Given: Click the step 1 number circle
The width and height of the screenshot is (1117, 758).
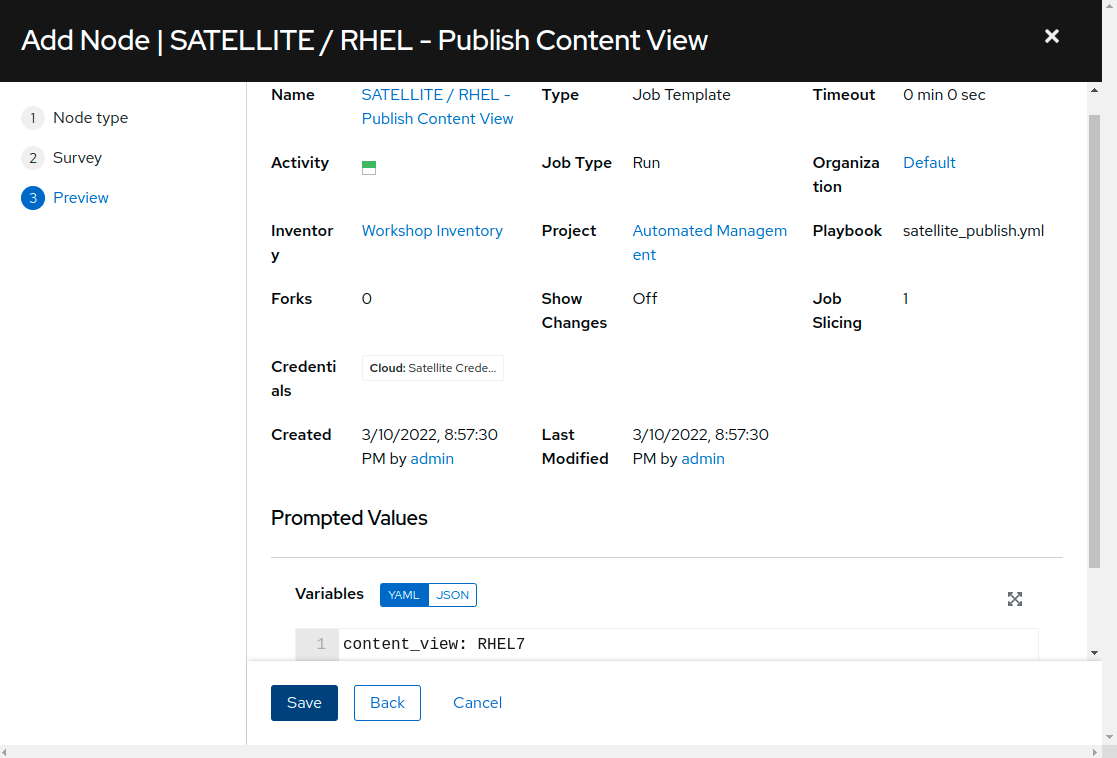Looking at the screenshot, I should click(x=33, y=118).
